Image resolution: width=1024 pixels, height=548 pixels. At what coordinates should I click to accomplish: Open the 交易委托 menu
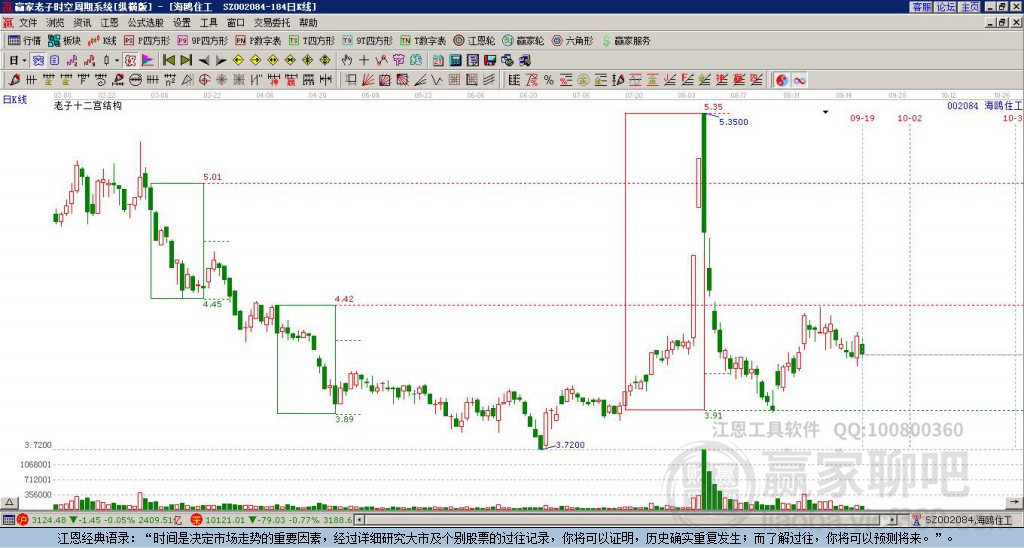pyautogui.click(x=272, y=23)
